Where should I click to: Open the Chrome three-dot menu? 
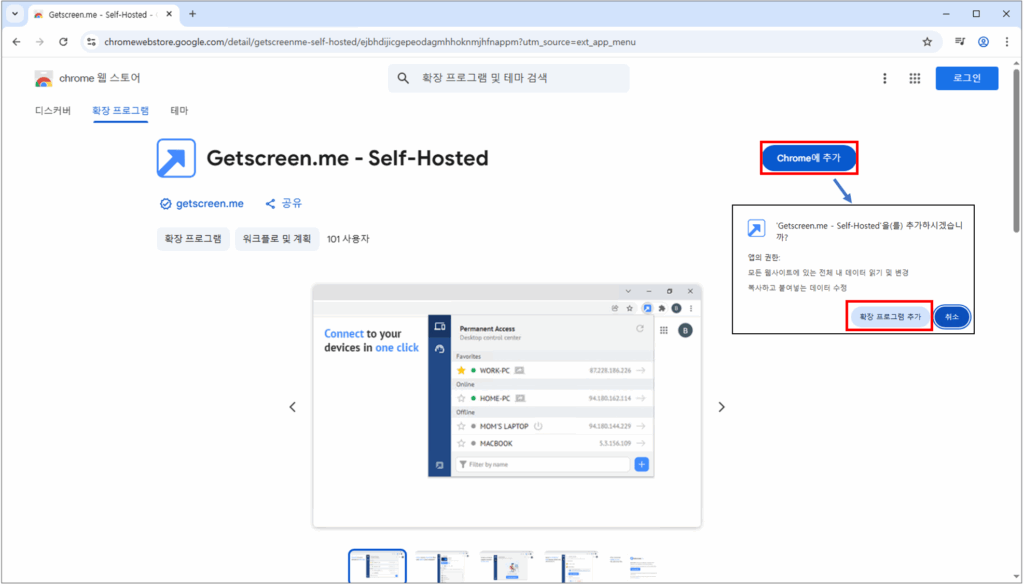tap(1006, 42)
